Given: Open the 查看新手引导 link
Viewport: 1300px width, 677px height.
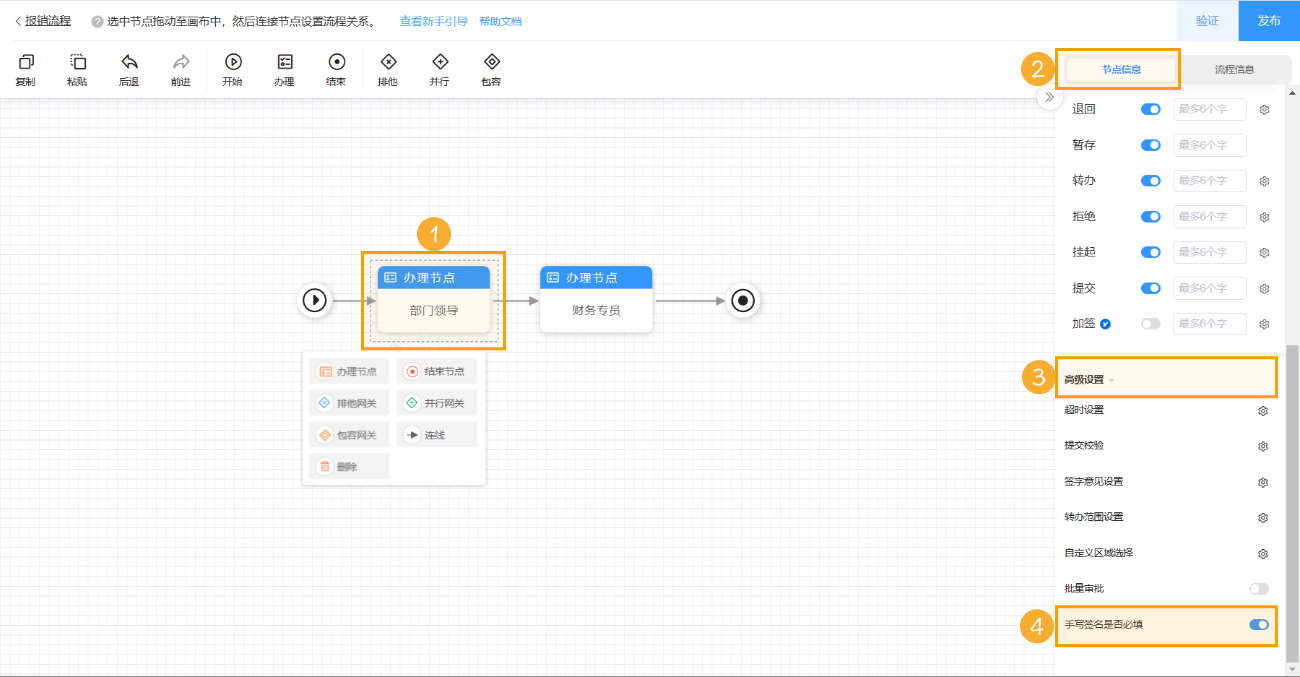Looking at the screenshot, I should [433, 21].
